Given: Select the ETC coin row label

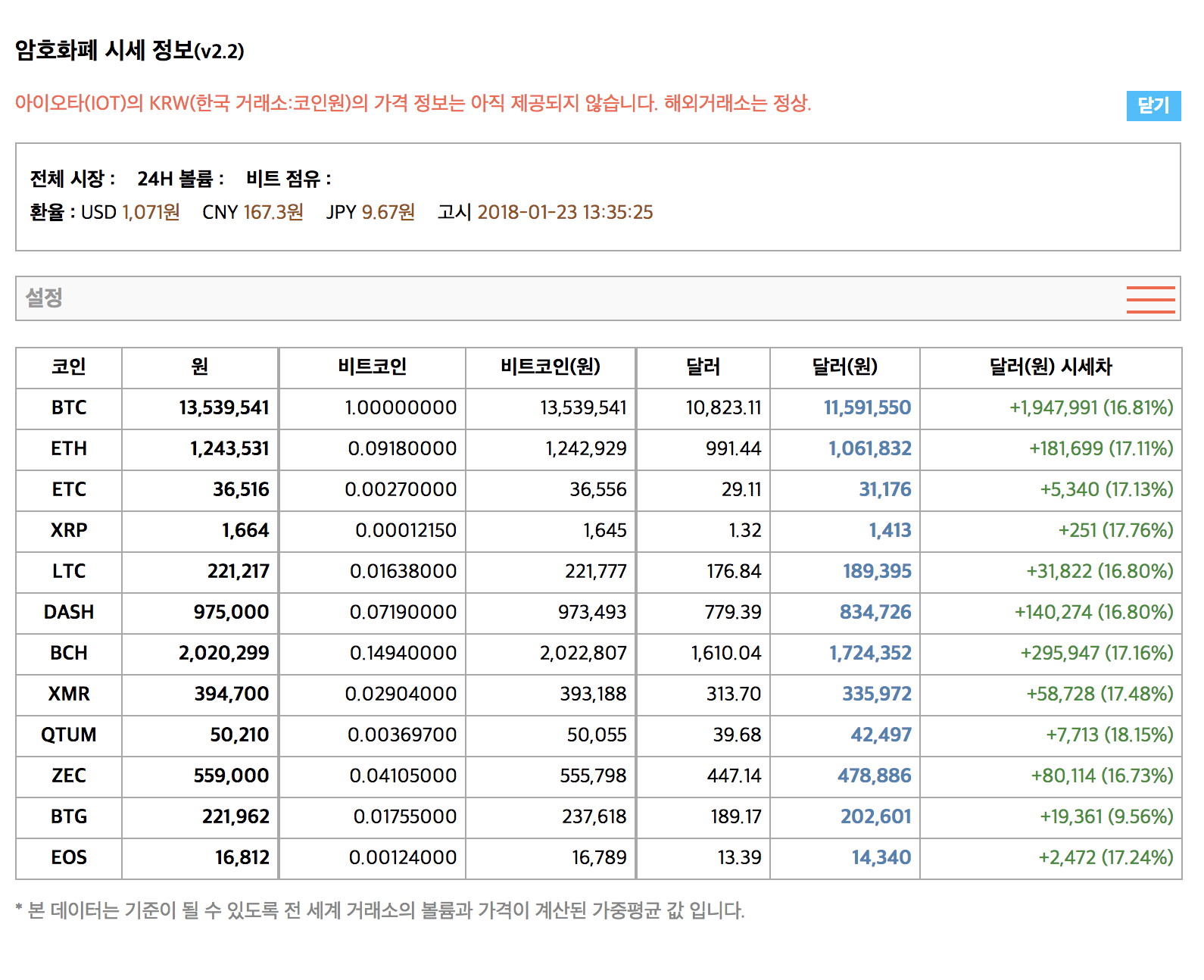Looking at the screenshot, I should [69, 490].
